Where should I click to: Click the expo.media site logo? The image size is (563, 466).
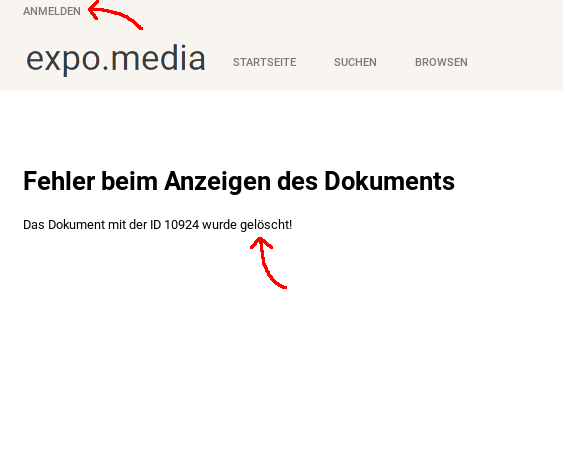[x=116, y=59]
